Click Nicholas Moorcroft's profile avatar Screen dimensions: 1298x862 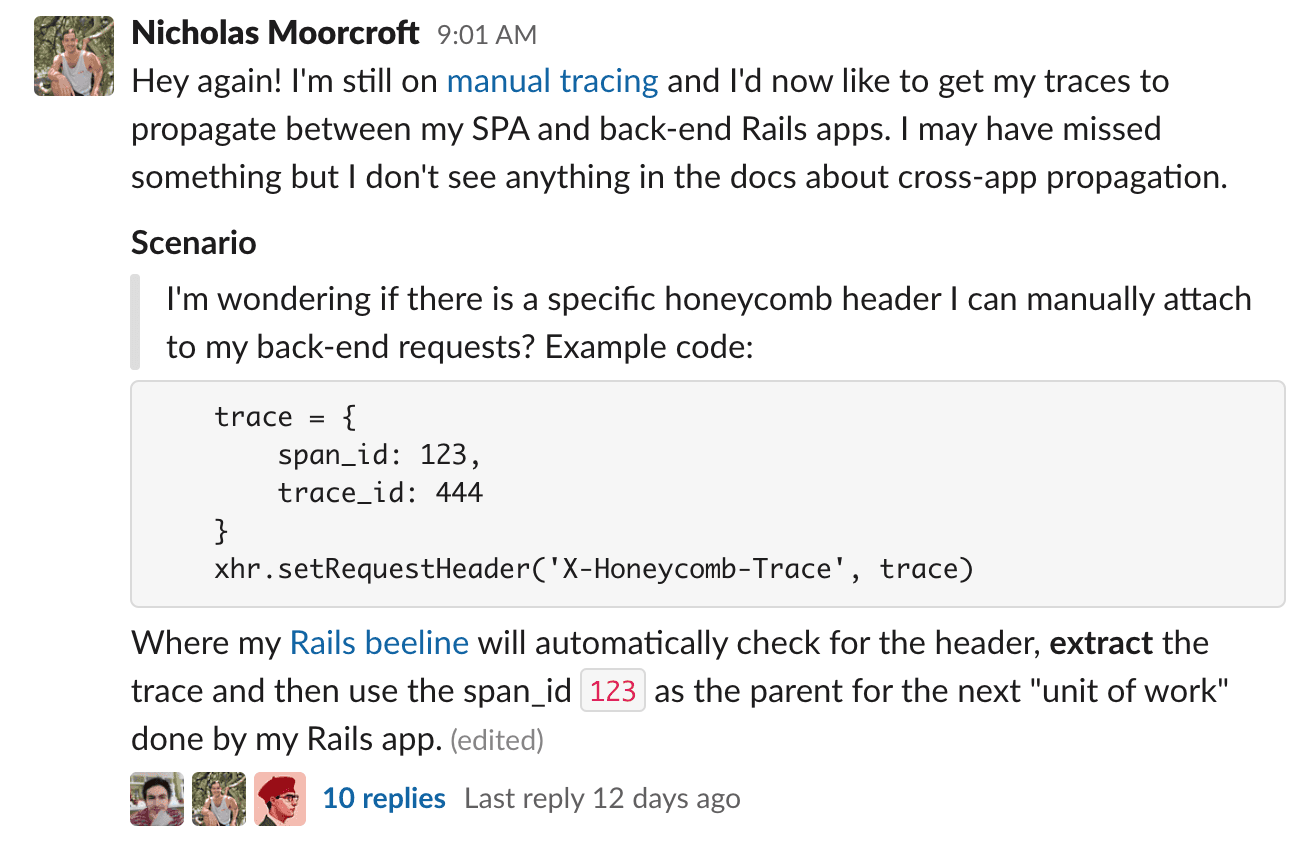(x=73, y=56)
